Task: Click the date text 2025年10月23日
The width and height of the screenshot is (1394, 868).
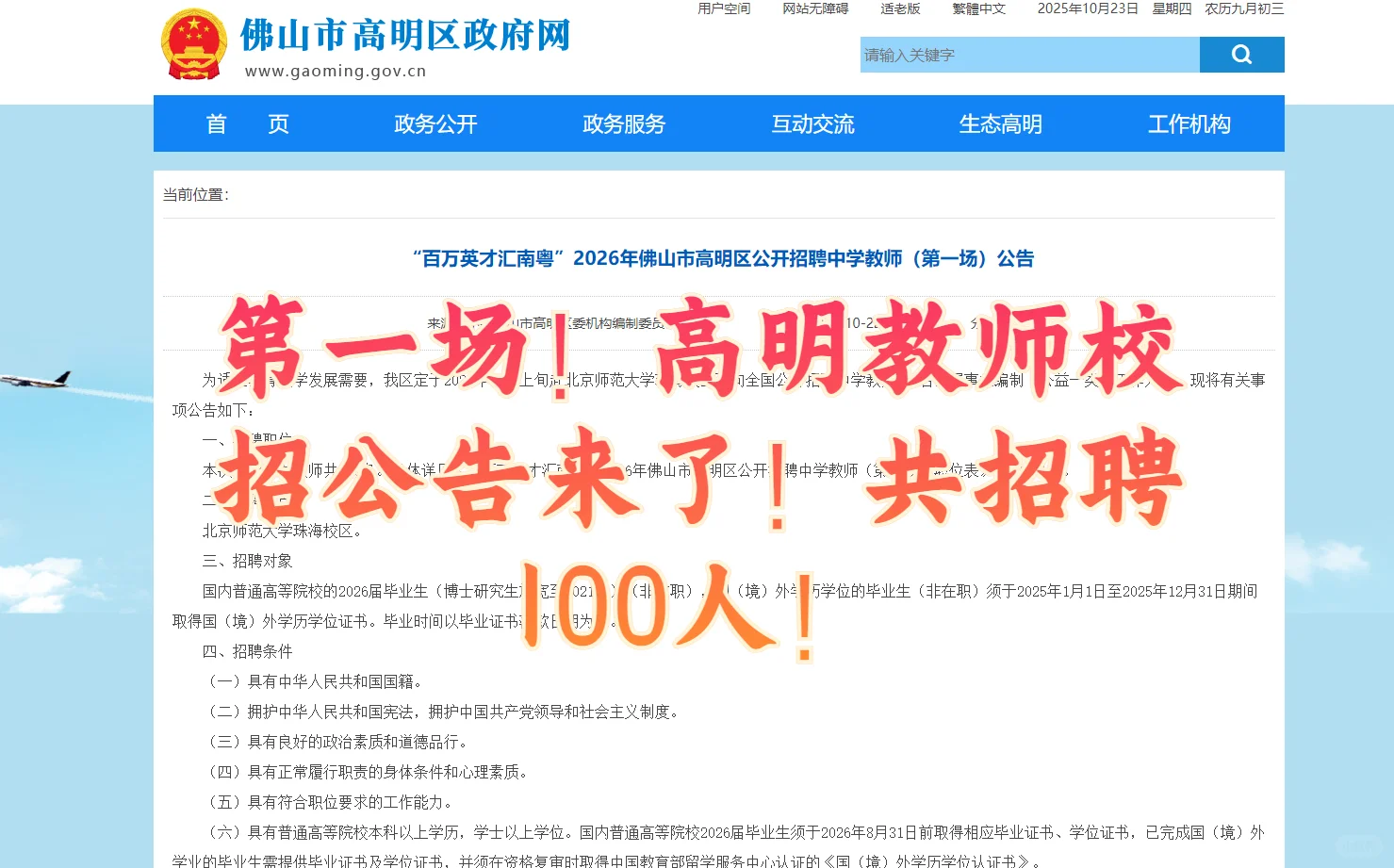Action: point(1088,8)
